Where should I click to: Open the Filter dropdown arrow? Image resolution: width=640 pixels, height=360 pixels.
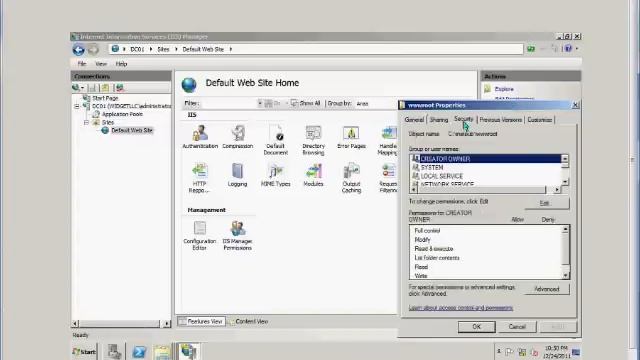pyautogui.click(x=260, y=104)
